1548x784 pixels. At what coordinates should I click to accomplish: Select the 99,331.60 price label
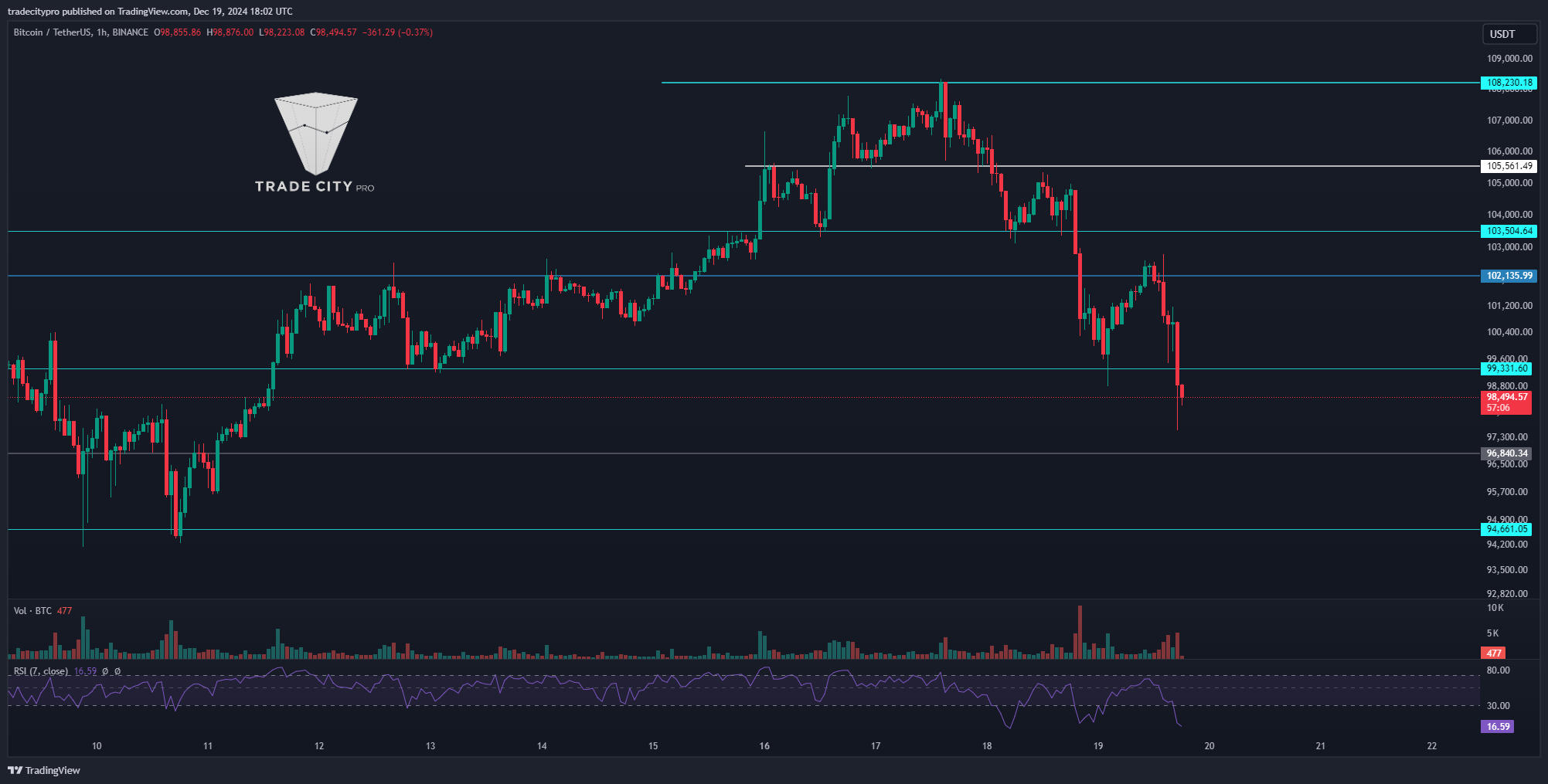[x=1506, y=368]
